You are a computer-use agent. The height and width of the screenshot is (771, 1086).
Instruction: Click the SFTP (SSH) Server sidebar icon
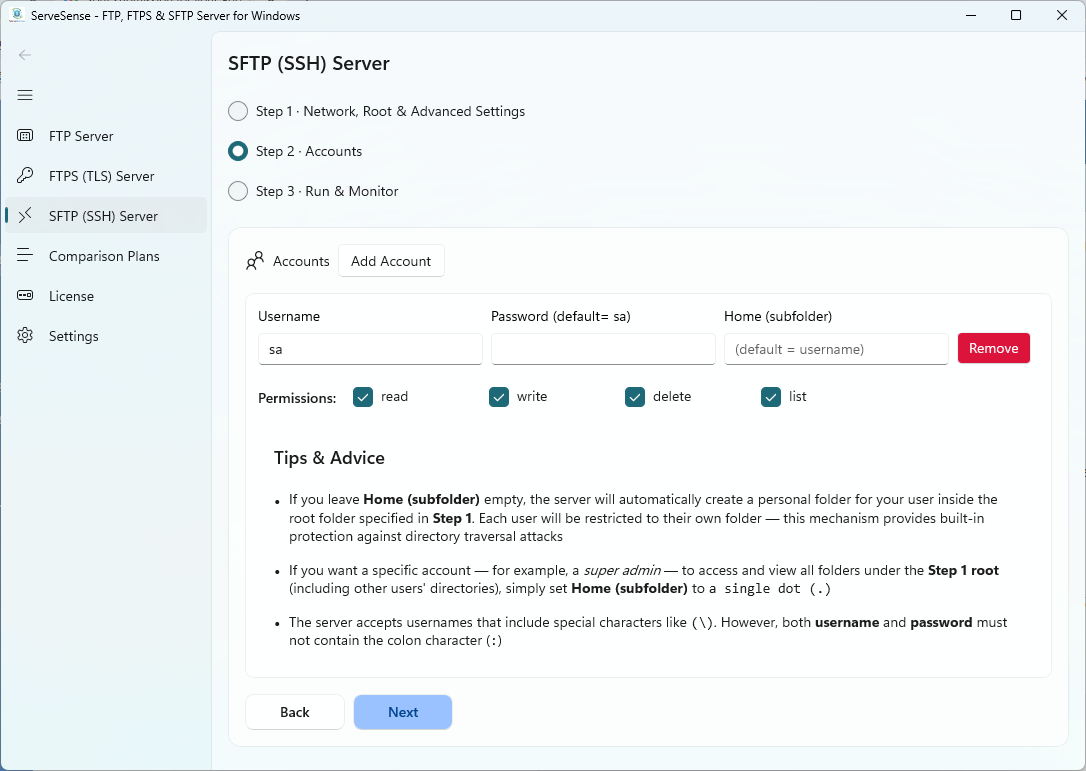pos(25,216)
